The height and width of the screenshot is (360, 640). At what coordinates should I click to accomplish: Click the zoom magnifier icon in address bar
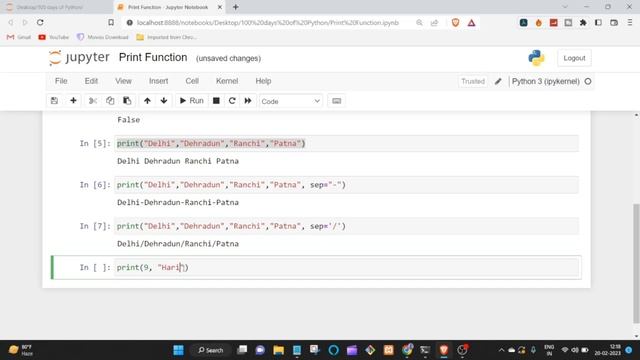pyautogui.click(x=419, y=23)
